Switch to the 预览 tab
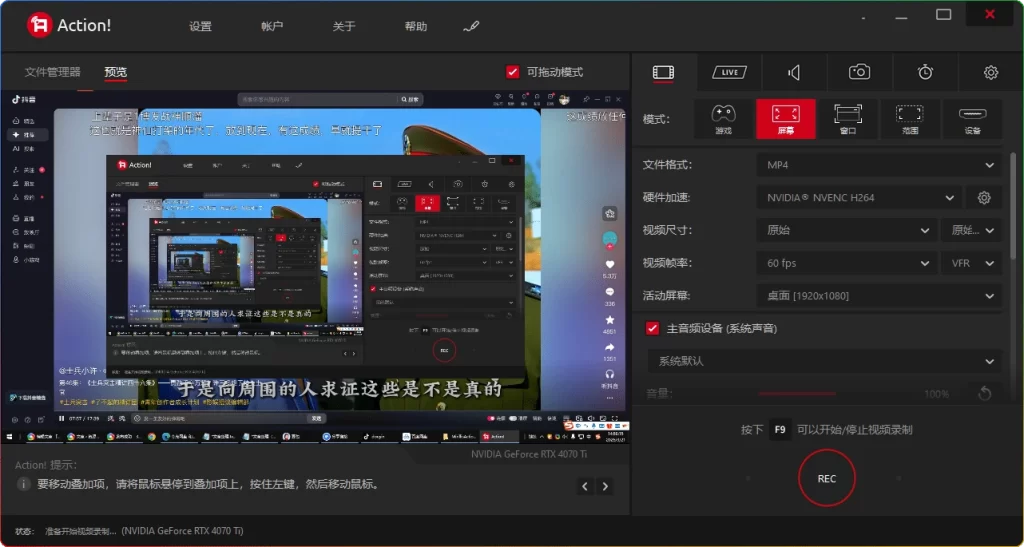Viewport: 1024px width, 547px height. [116, 72]
